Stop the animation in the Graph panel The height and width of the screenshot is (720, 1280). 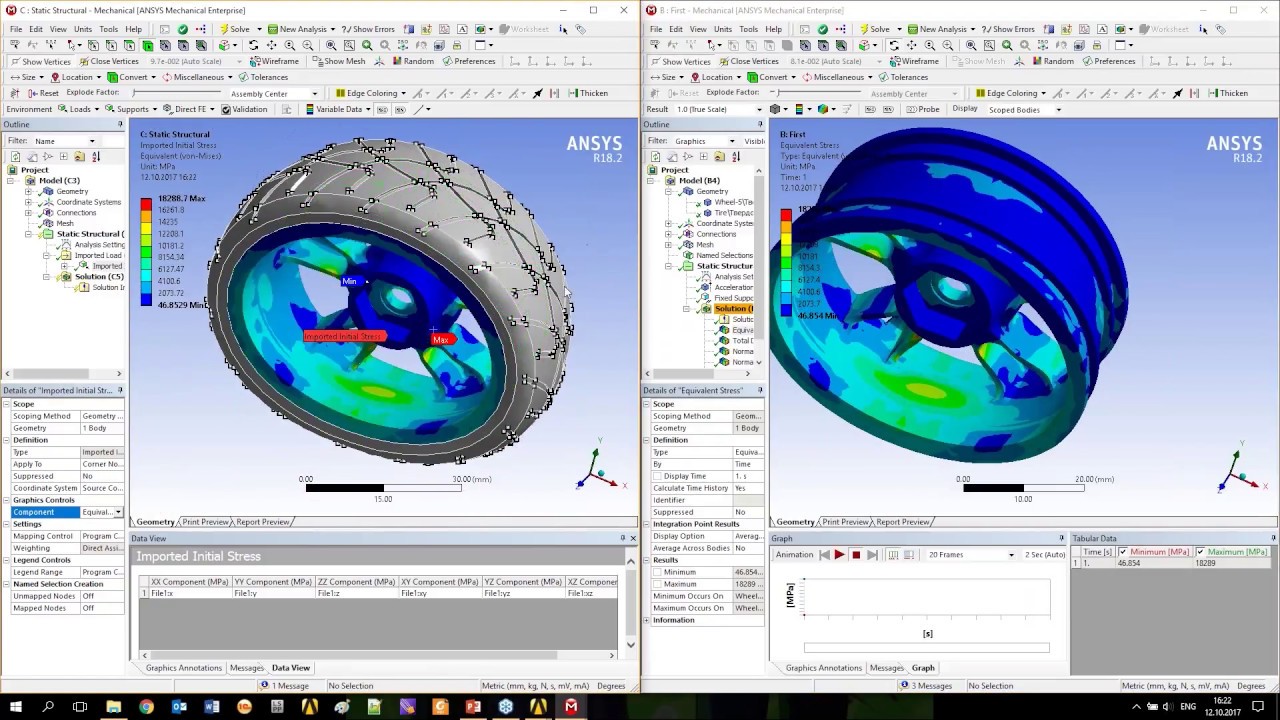[856, 555]
